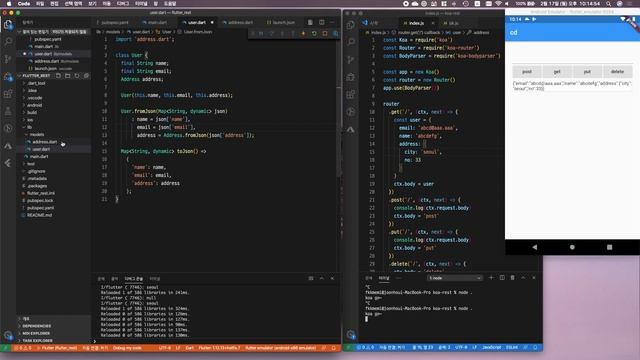Open README.md in explorer tree
Screen dimensions: 640x360
point(39,215)
